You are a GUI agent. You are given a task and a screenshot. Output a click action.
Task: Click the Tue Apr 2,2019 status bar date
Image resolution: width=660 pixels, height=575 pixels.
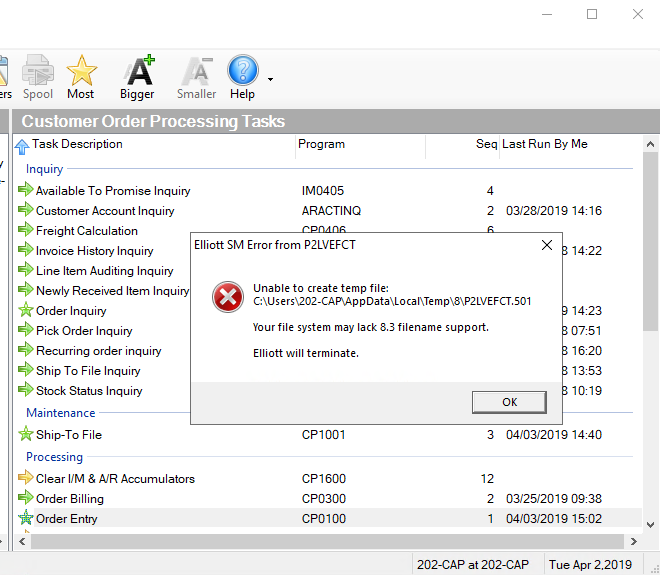pyautogui.click(x=591, y=564)
